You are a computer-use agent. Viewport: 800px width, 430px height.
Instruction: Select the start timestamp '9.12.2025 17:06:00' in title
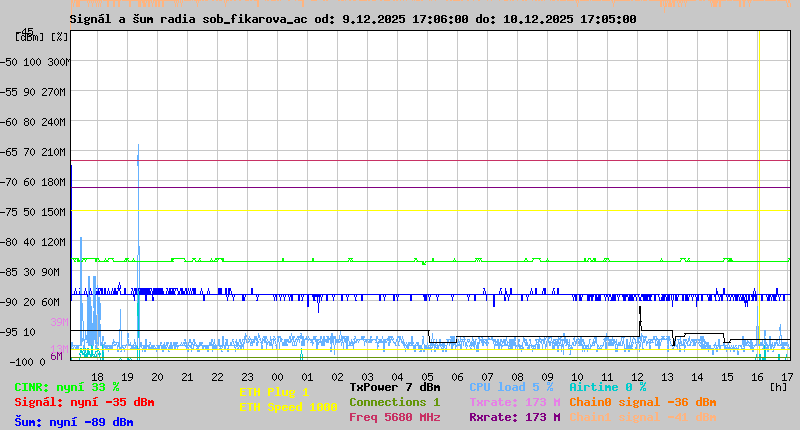(x=405, y=19)
